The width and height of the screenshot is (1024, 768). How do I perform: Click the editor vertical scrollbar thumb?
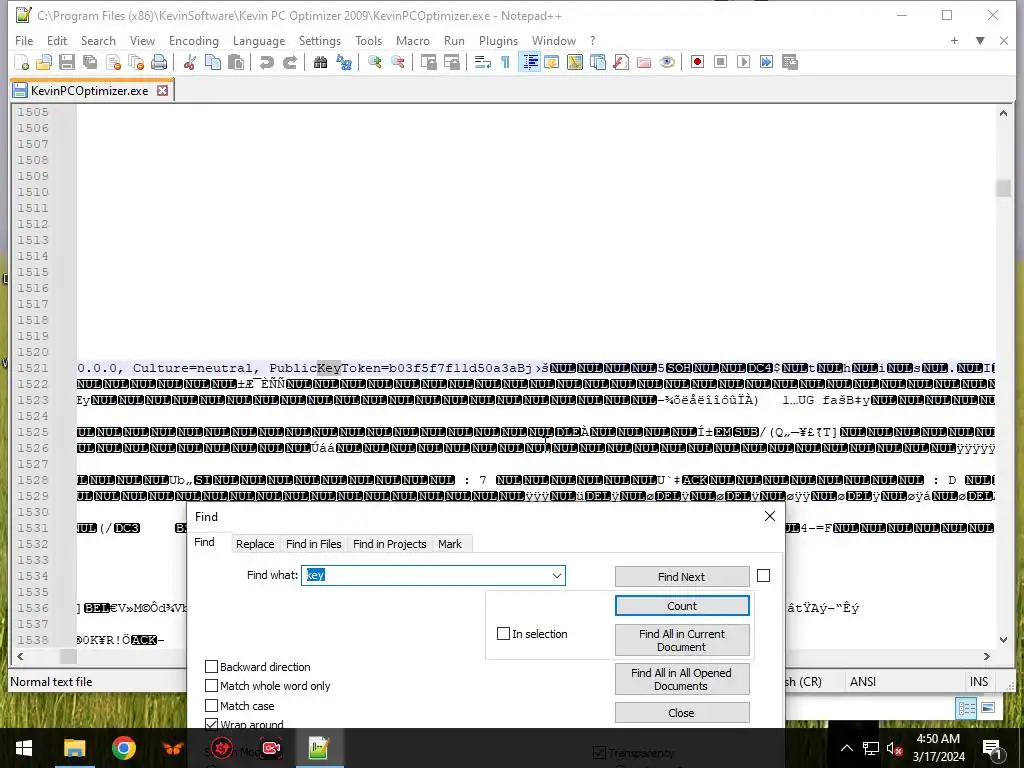[x=1003, y=188]
